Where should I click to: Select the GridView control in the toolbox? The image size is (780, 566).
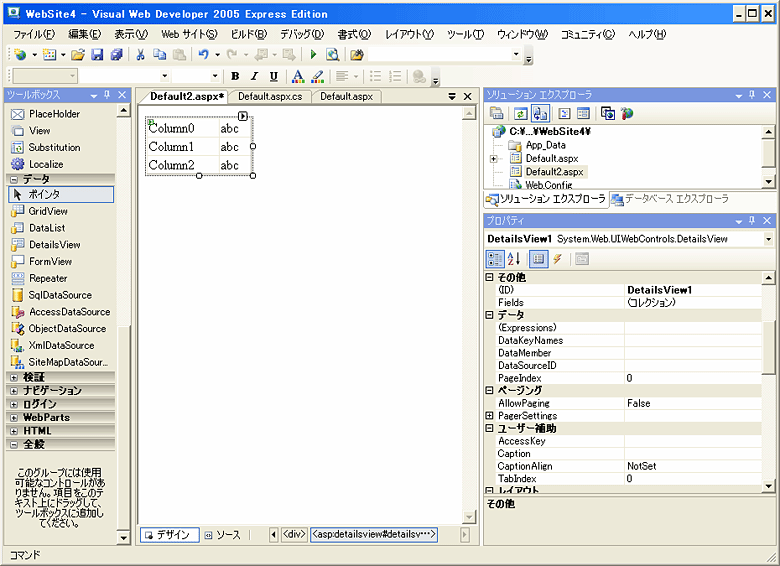point(47,211)
